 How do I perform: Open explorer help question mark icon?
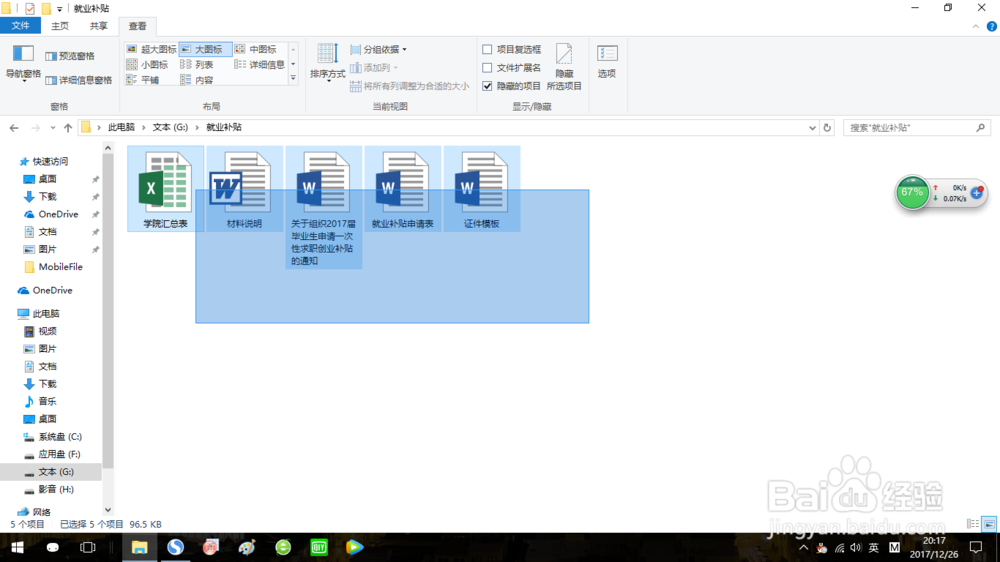click(992, 26)
